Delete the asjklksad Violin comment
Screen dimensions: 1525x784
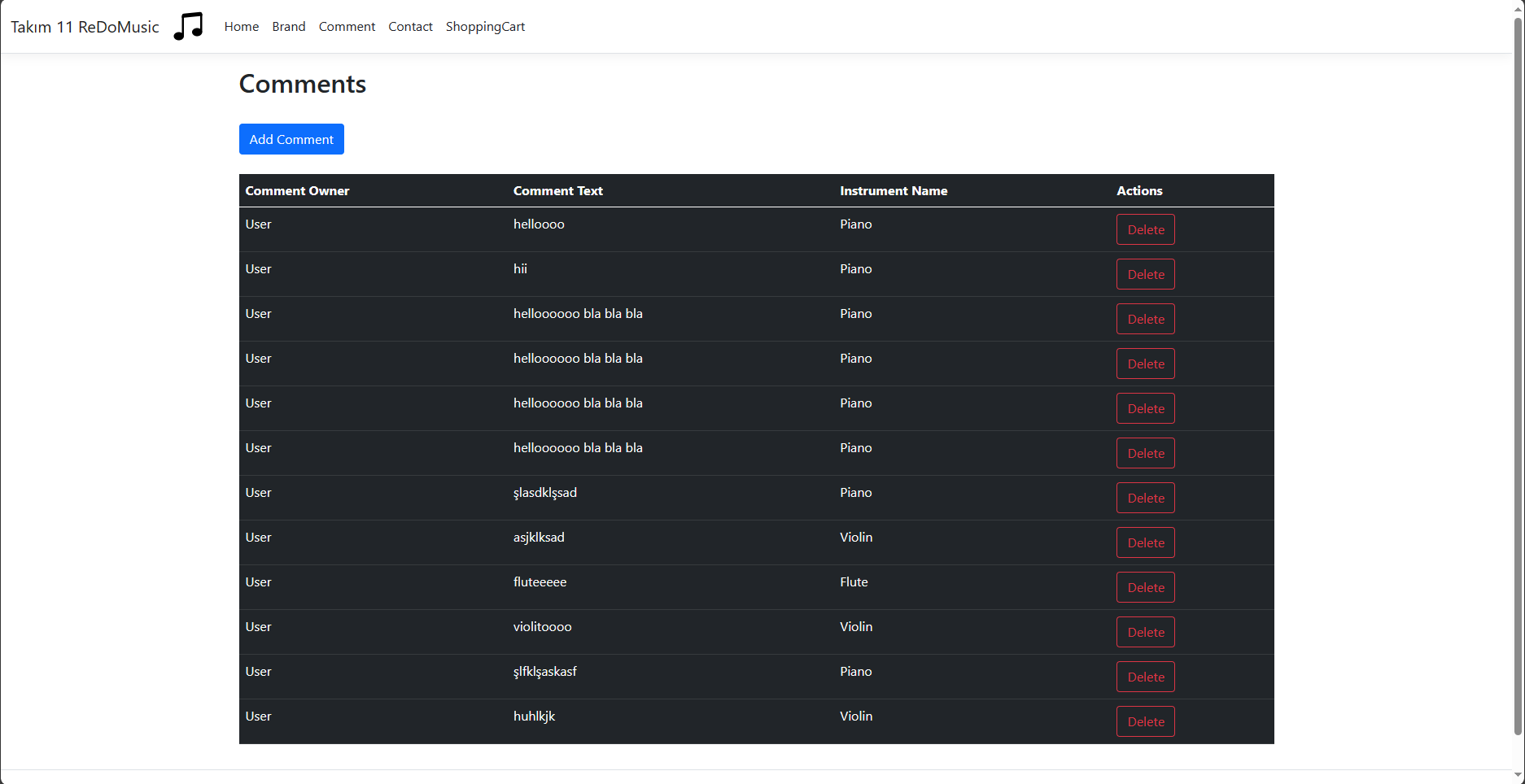(x=1145, y=542)
